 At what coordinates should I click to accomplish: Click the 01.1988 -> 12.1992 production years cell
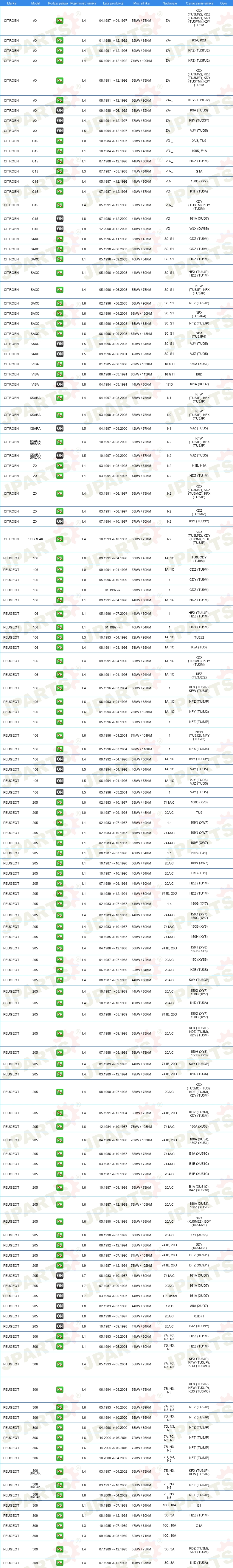click(113, 41)
